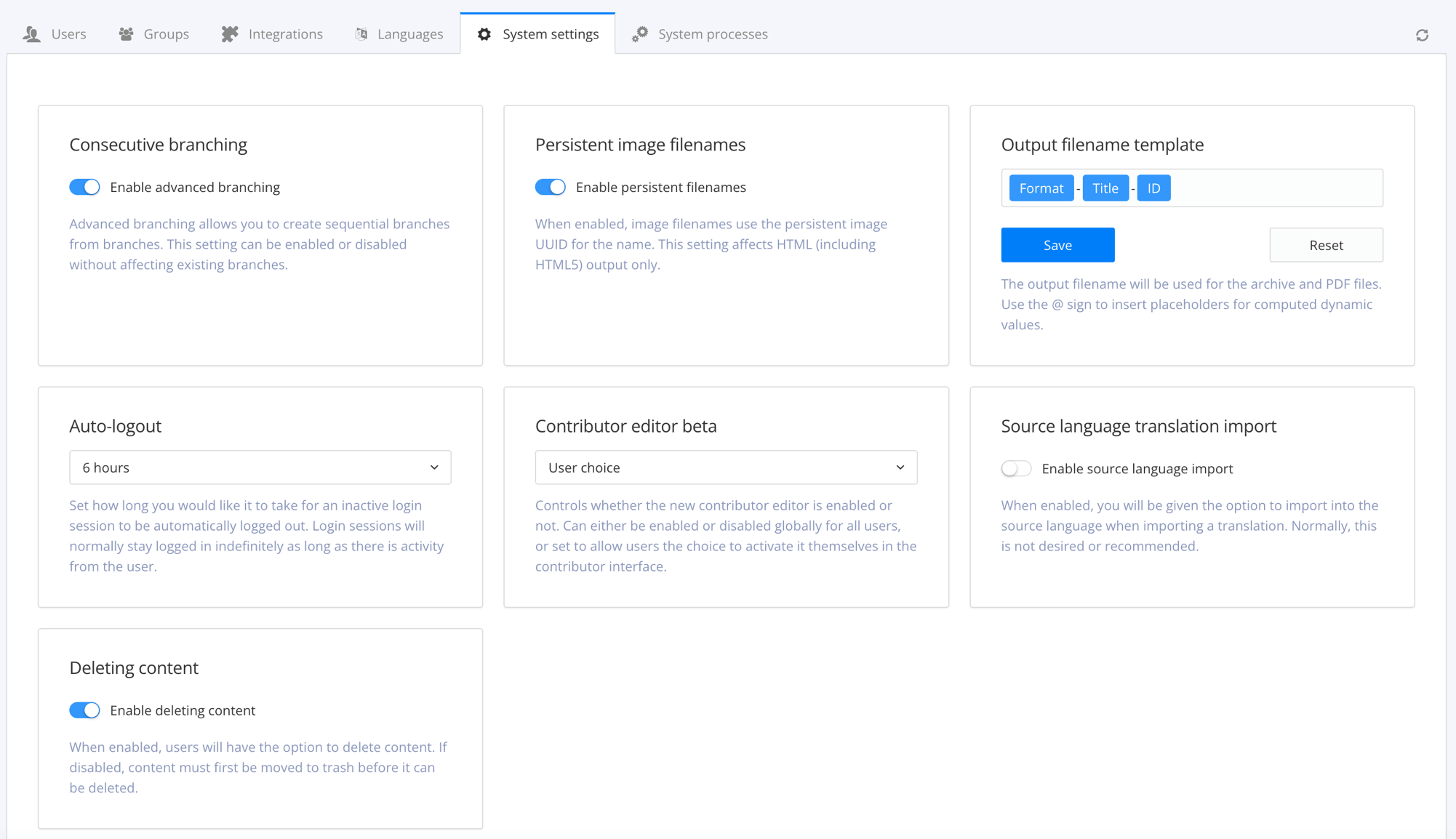Toggle Enable deleting content switch
1456x839 pixels.
(84, 710)
